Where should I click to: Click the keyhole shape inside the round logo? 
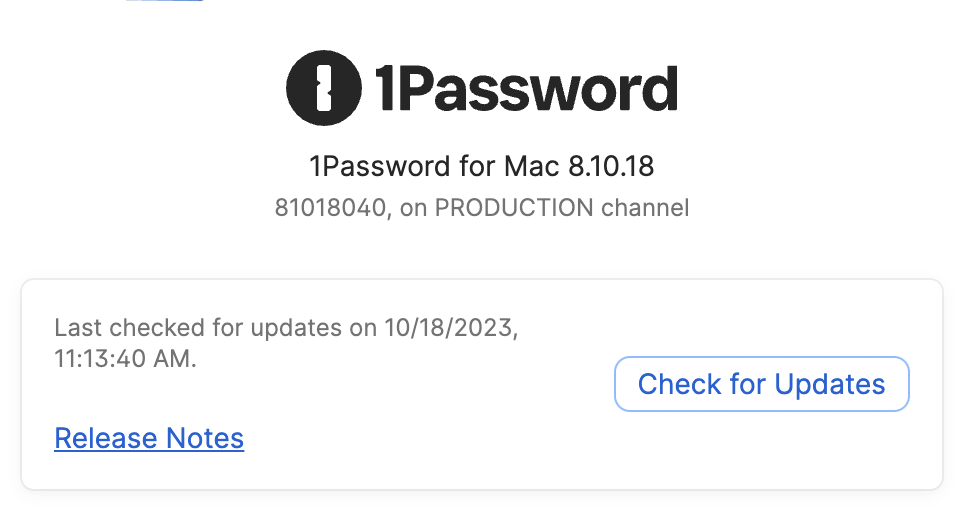324,88
